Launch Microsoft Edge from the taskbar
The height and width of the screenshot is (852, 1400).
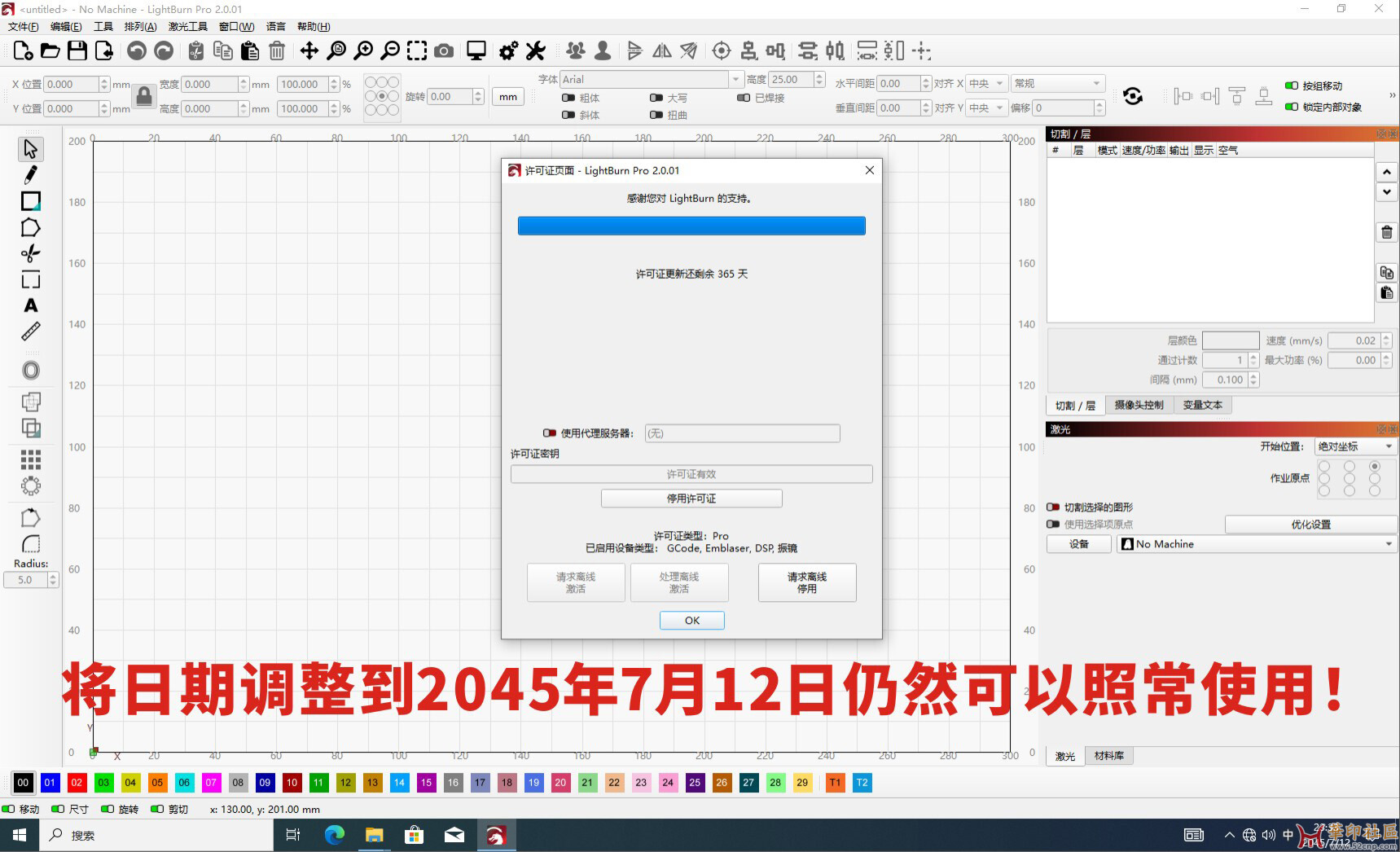click(x=335, y=835)
